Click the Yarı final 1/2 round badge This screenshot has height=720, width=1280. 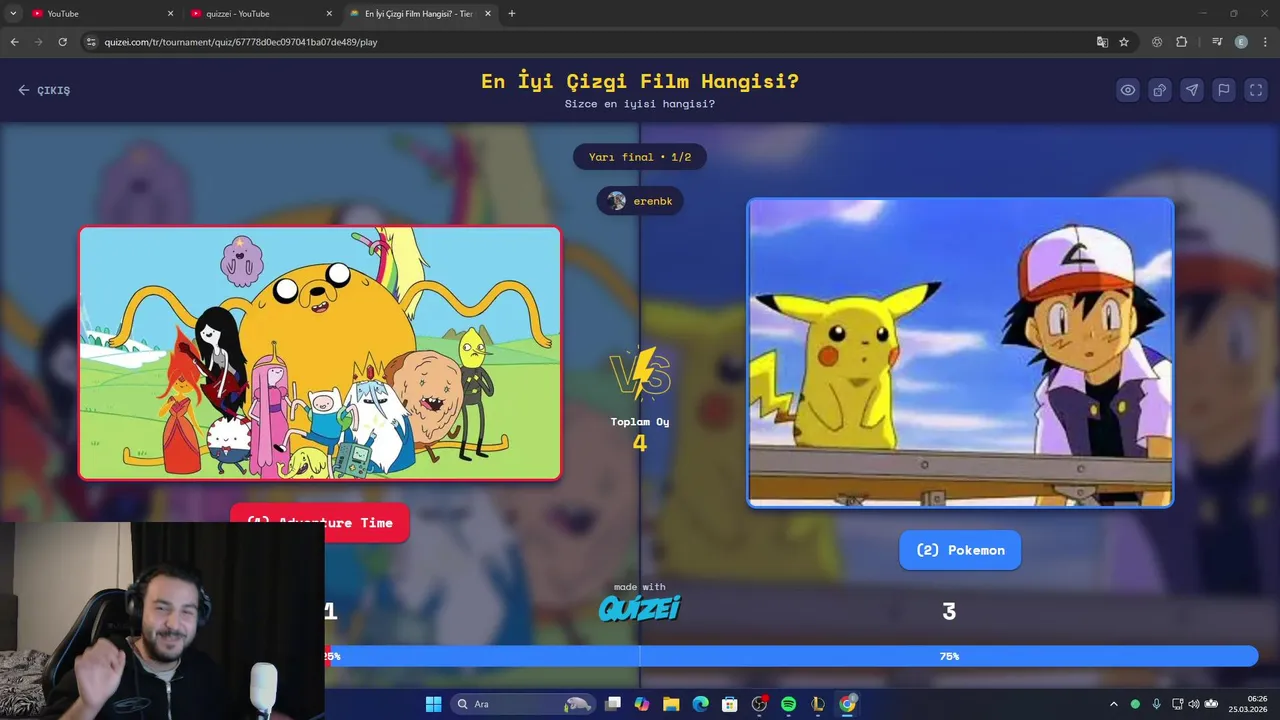pyautogui.click(x=640, y=157)
